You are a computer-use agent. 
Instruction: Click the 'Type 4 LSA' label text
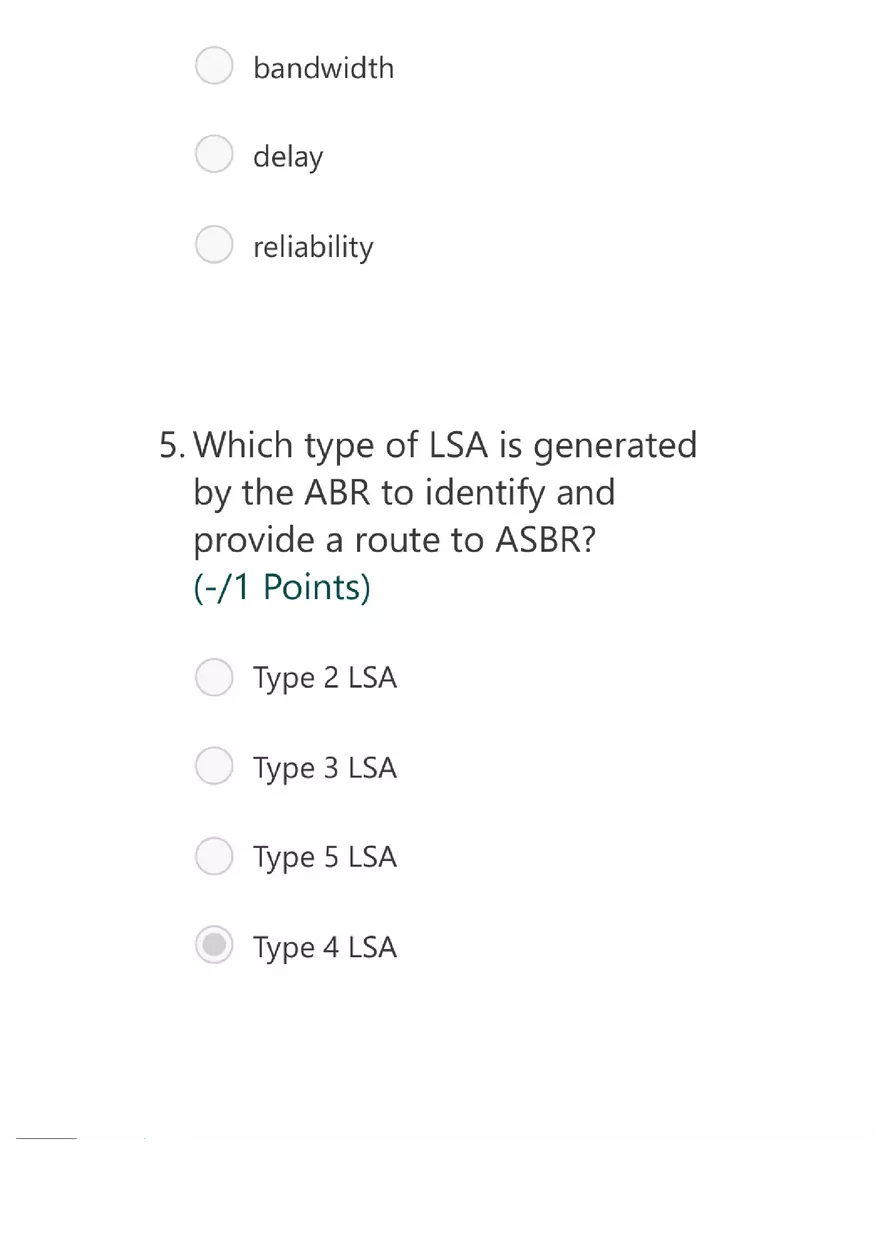pos(325,948)
